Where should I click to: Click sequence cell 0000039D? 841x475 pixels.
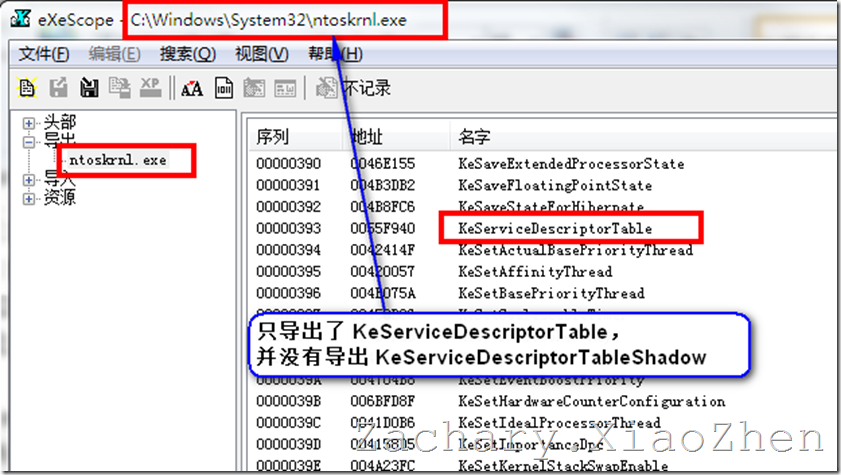point(289,444)
